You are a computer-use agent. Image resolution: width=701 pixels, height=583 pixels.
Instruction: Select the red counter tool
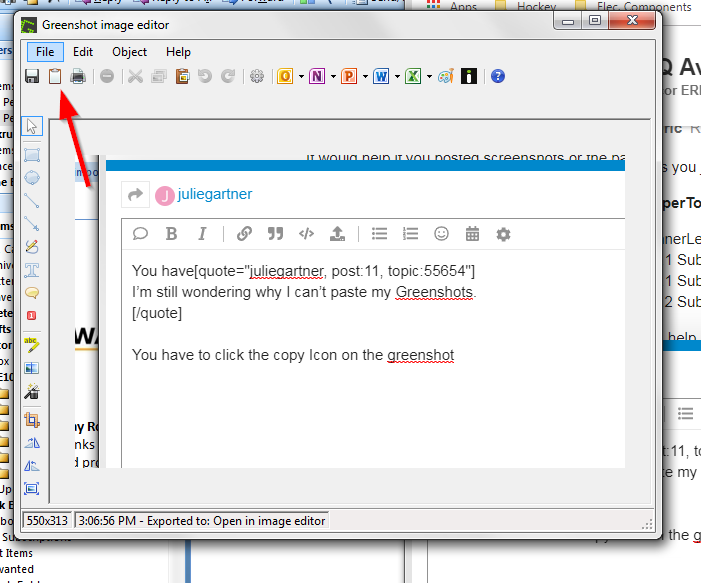tap(32, 316)
